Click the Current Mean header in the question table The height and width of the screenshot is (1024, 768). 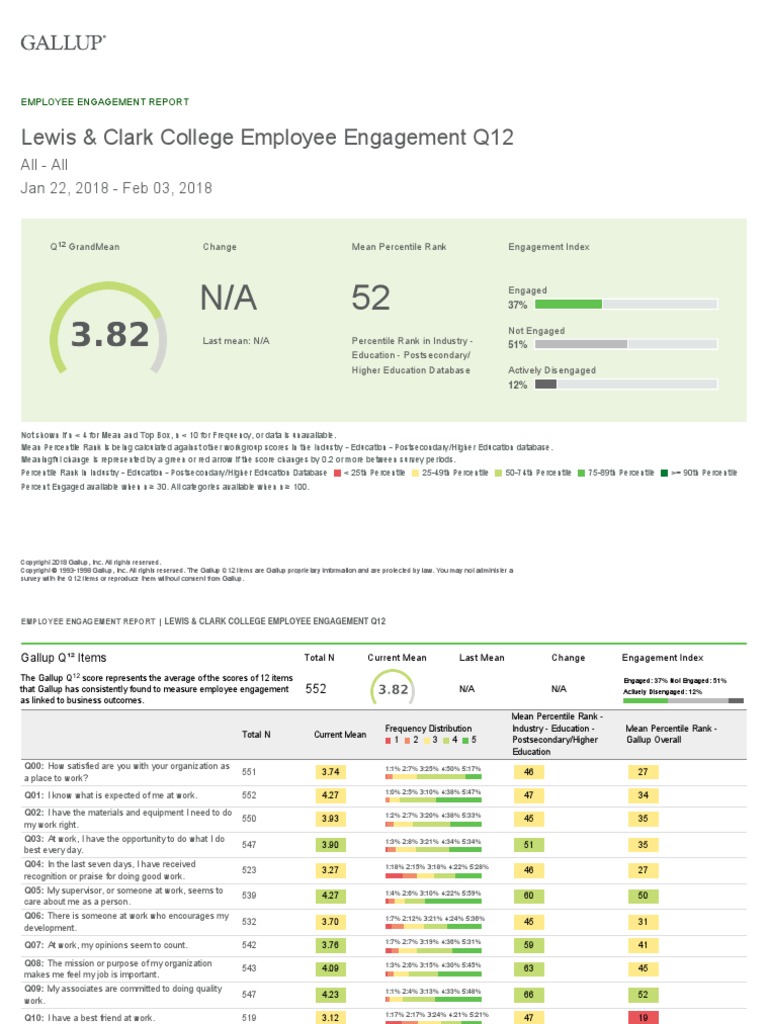(340, 735)
